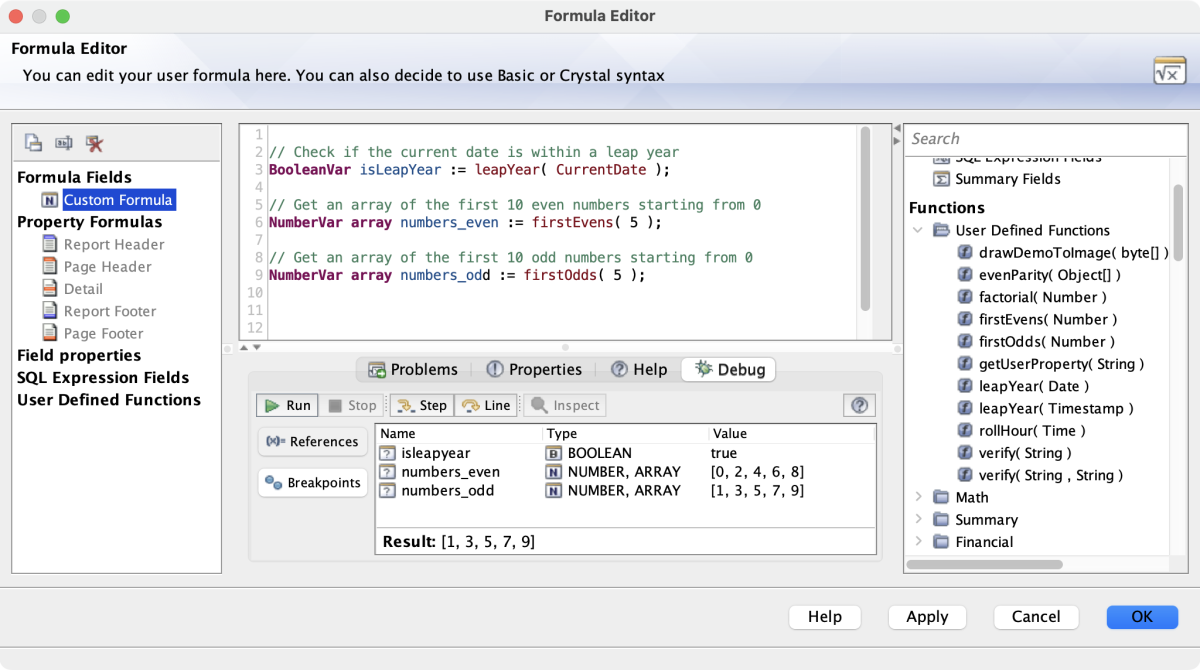
Task: Apply the formula changes
Action: pyautogui.click(x=927, y=617)
